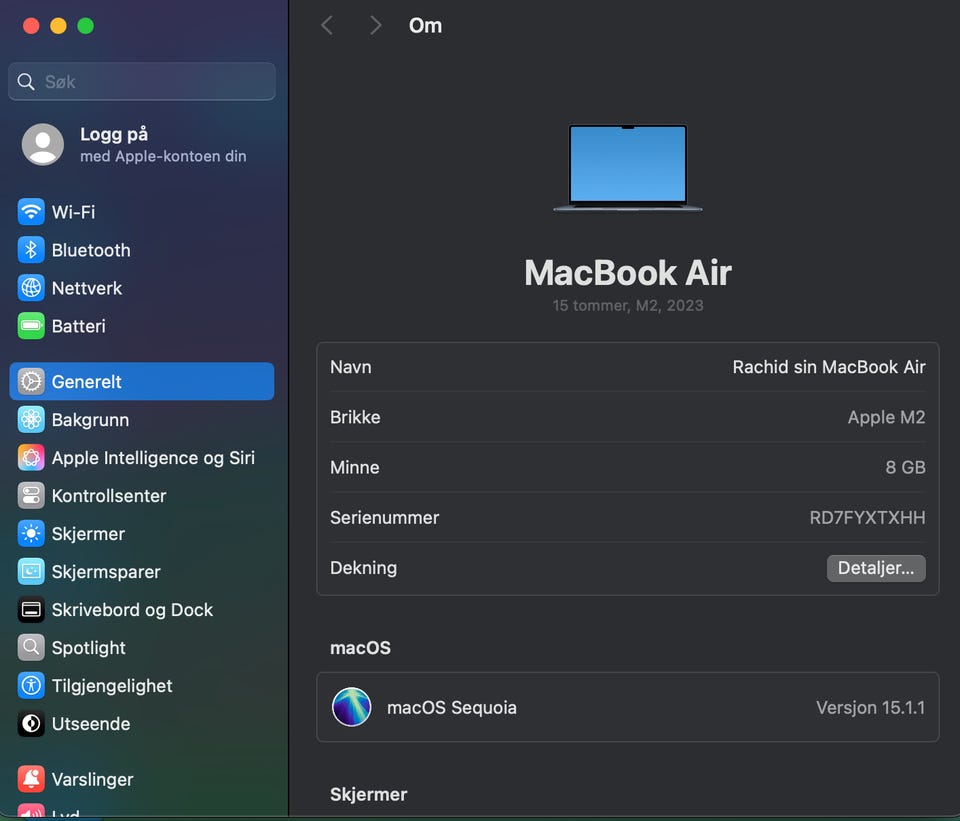The width and height of the screenshot is (960, 821).
Task: Select the Bluetooth icon in sidebar
Action: [x=31, y=250]
